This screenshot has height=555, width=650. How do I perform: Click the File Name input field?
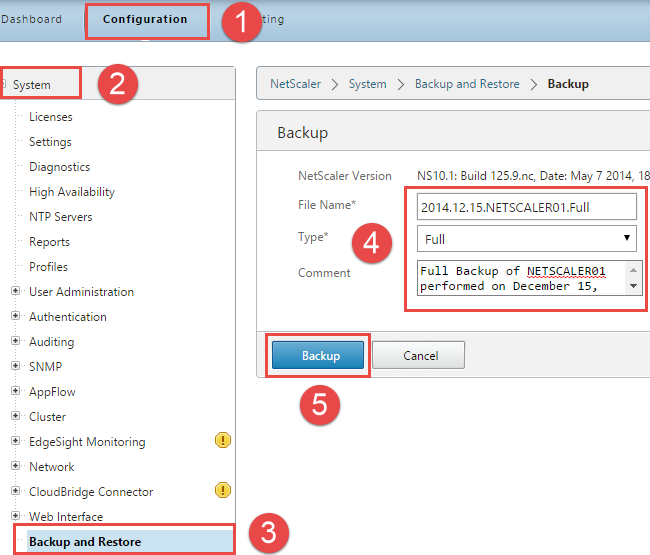tap(527, 206)
